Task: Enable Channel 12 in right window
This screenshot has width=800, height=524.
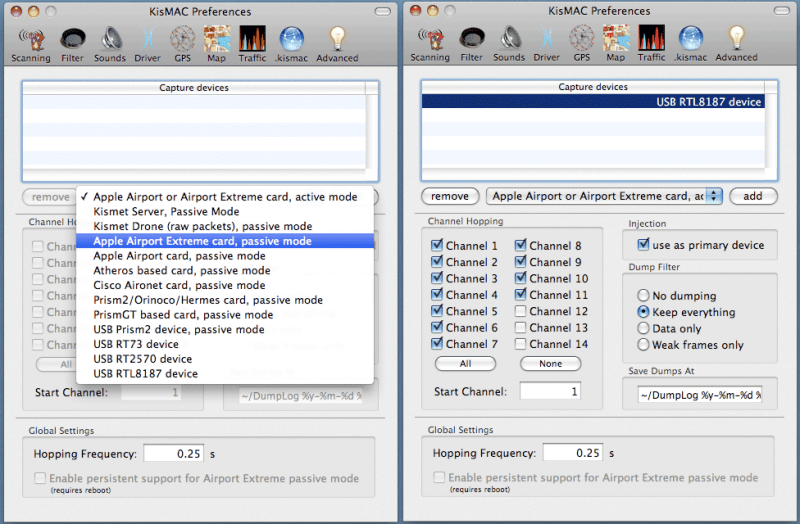Action: tap(520, 311)
